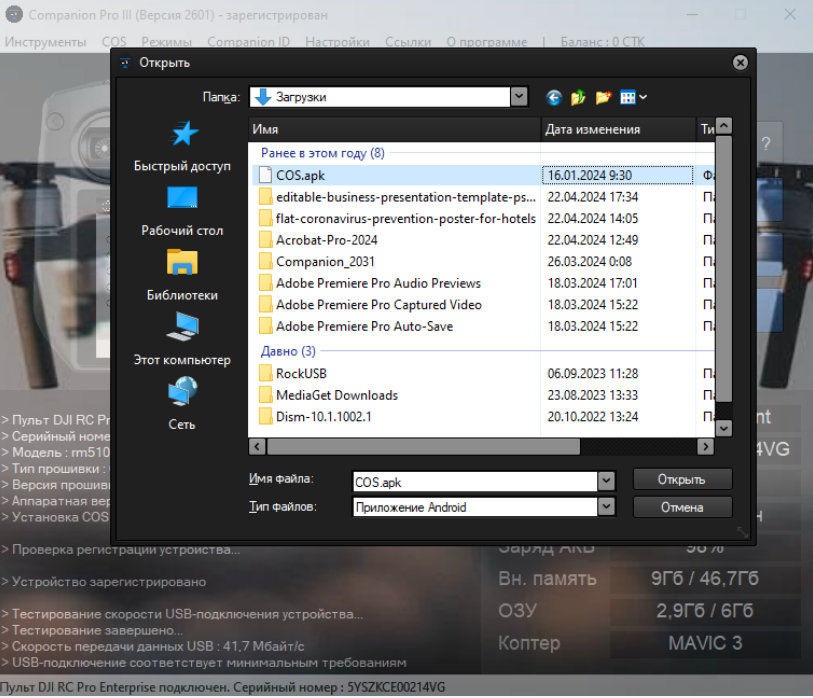
Task: Go up one folder level icon
Action: [x=578, y=97]
